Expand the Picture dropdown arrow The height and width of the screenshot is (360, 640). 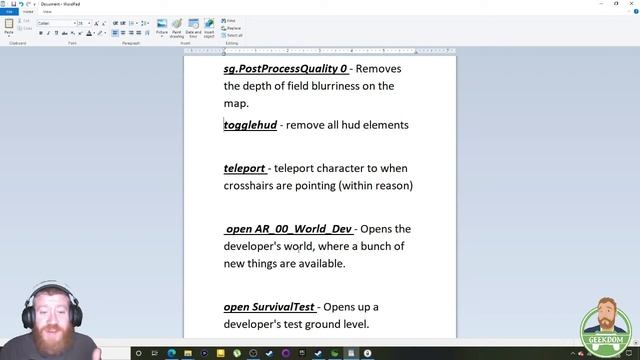pyautogui.click(x=162, y=36)
